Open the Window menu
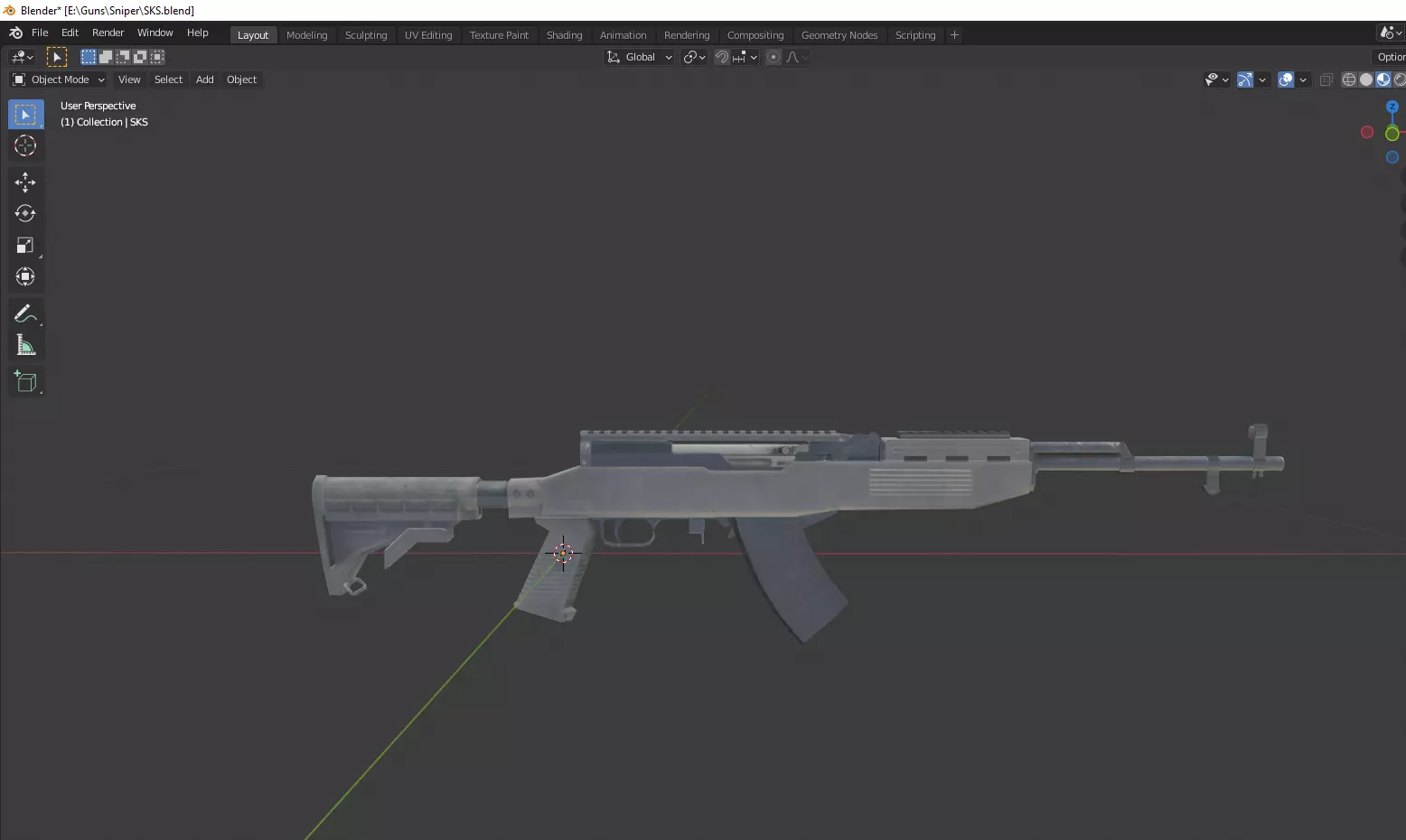Viewport: 1406px width, 840px height. (x=155, y=33)
